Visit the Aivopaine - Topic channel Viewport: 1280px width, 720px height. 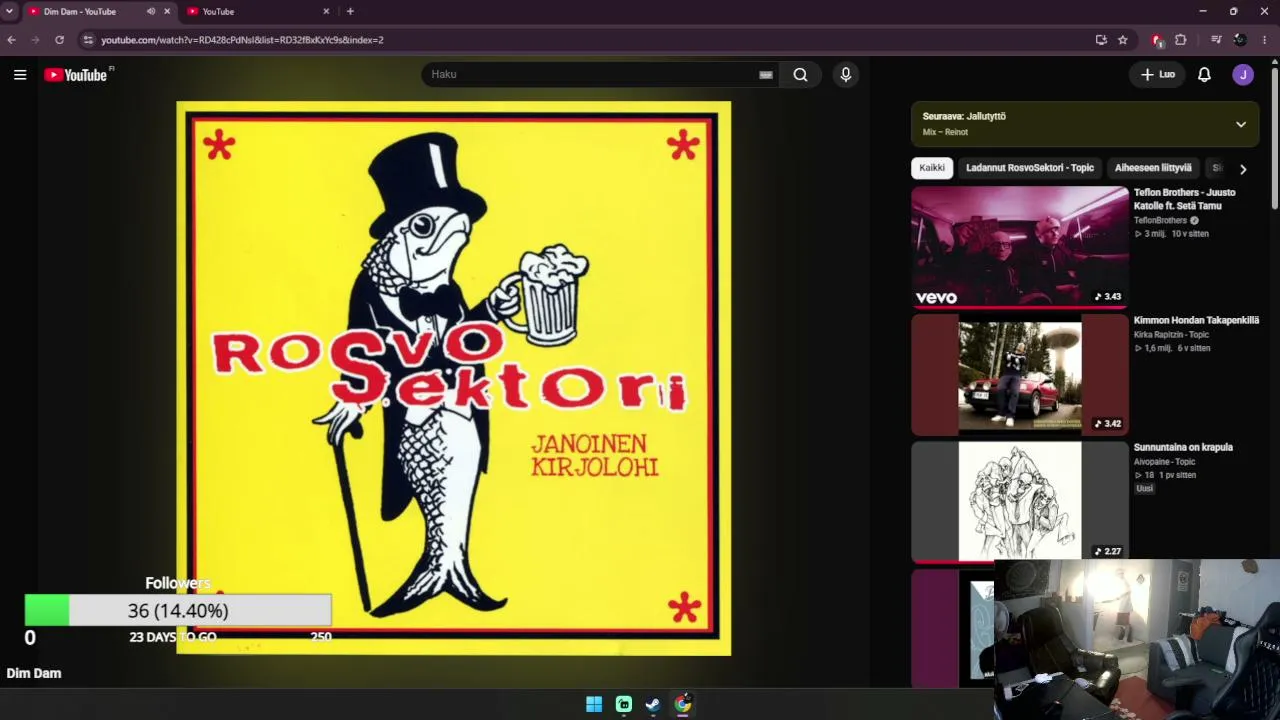coord(1164,462)
